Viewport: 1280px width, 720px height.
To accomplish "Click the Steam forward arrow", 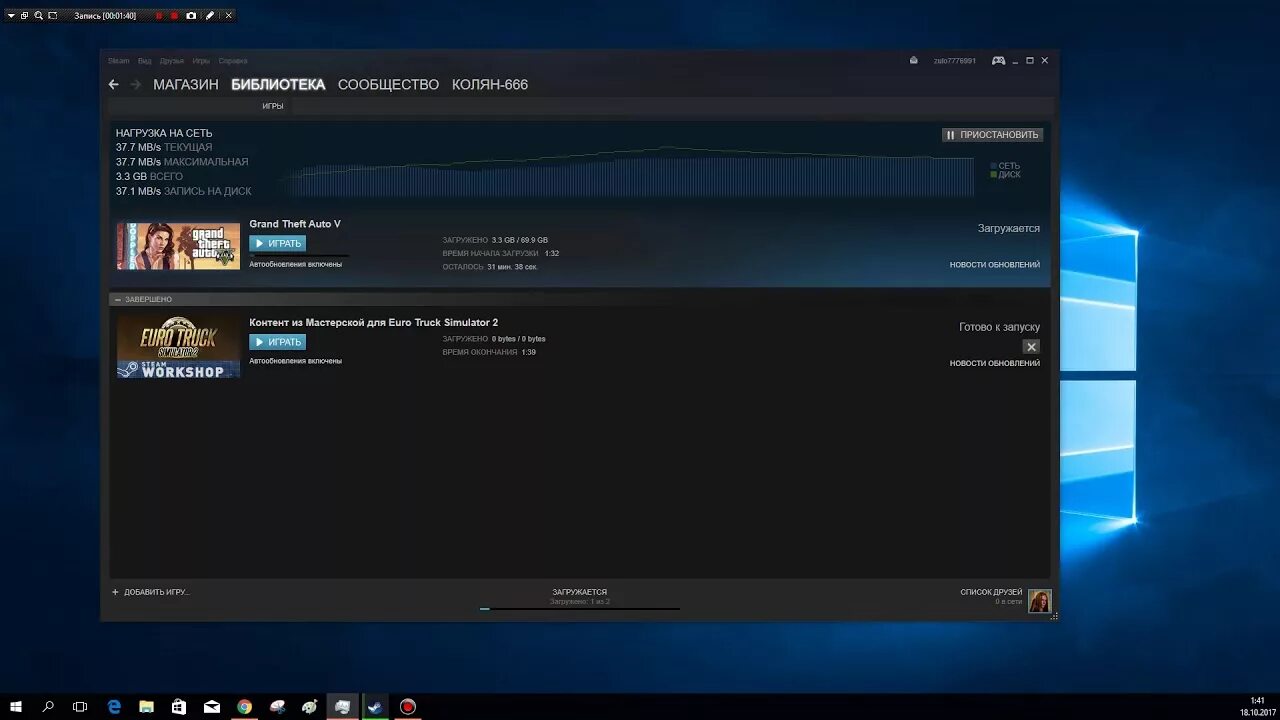I will (136, 85).
